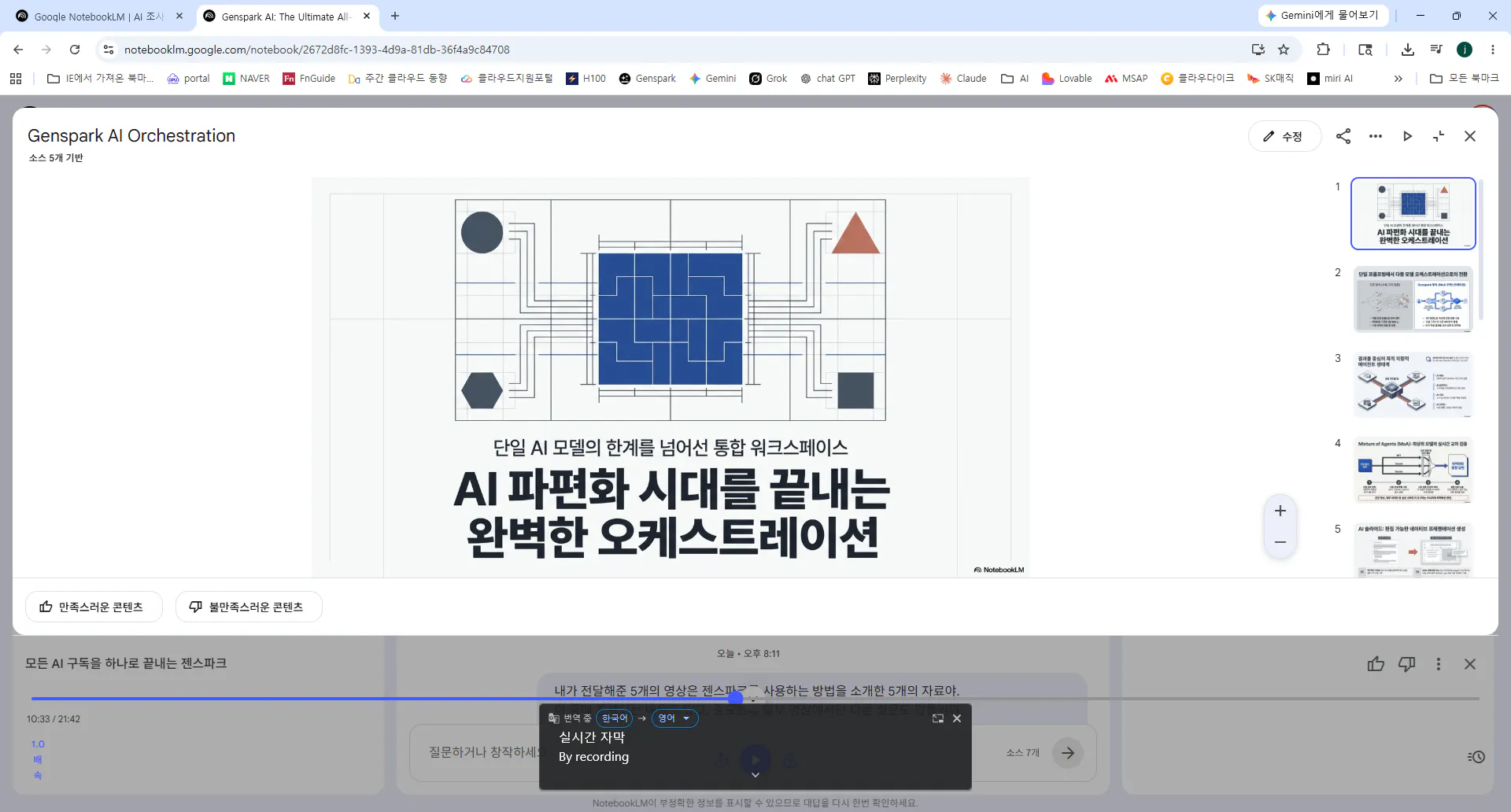Select slide 3 thumbnail
This screenshot has height=812, width=1511.
pos(1413,385)
